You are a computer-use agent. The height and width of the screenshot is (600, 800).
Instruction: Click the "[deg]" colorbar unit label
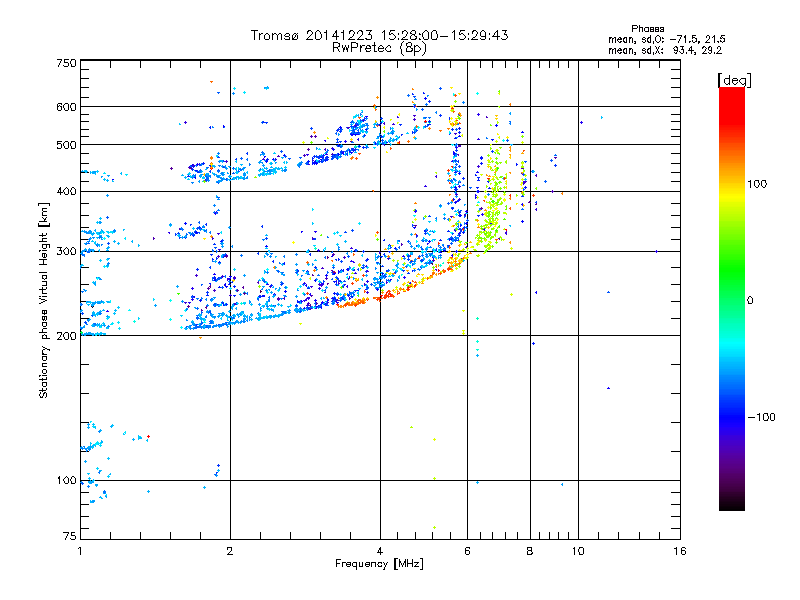[734, 80]
